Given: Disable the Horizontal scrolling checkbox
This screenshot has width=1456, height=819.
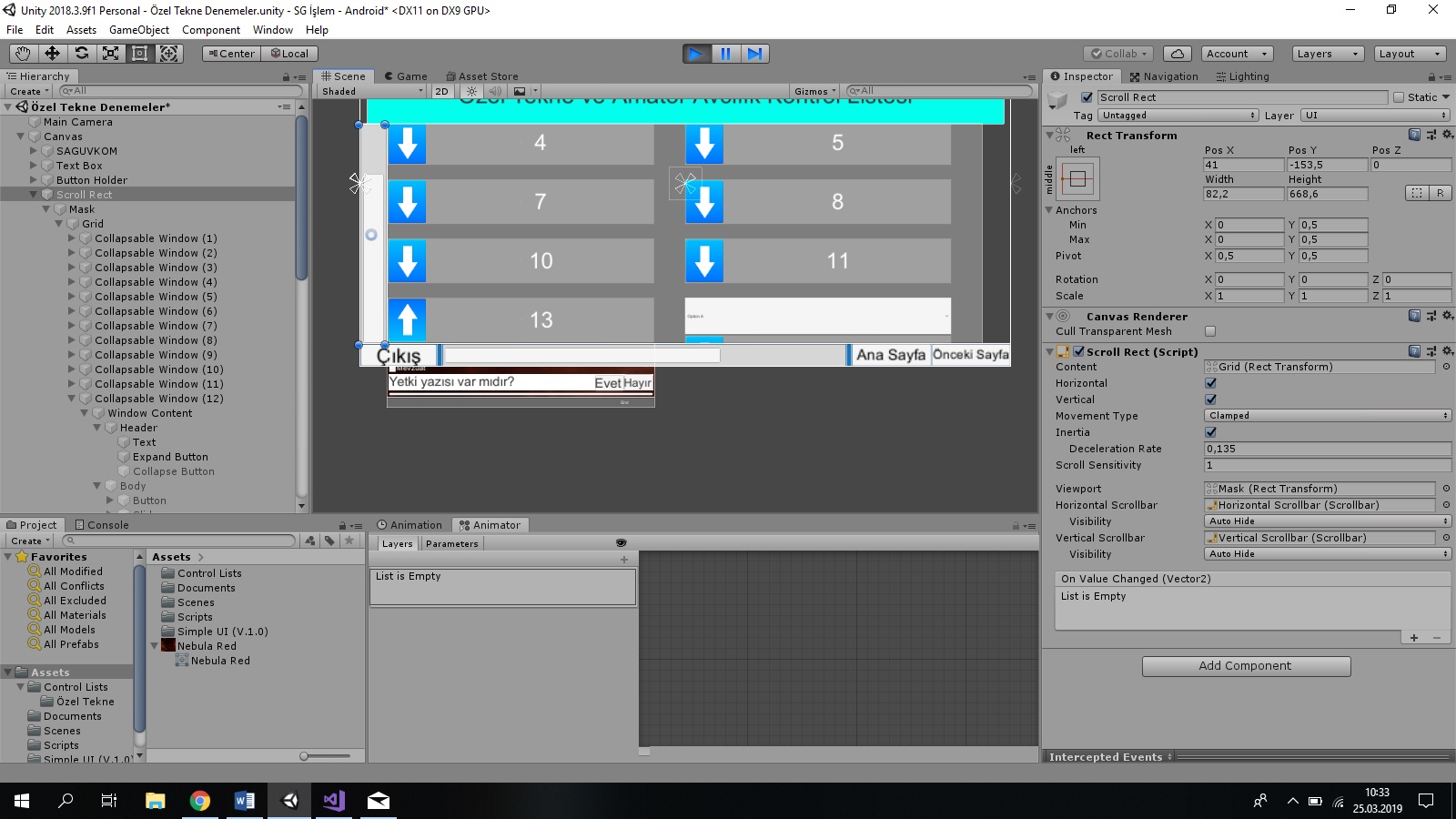Looking at the screenshot, I should [x=1210, y=383].
